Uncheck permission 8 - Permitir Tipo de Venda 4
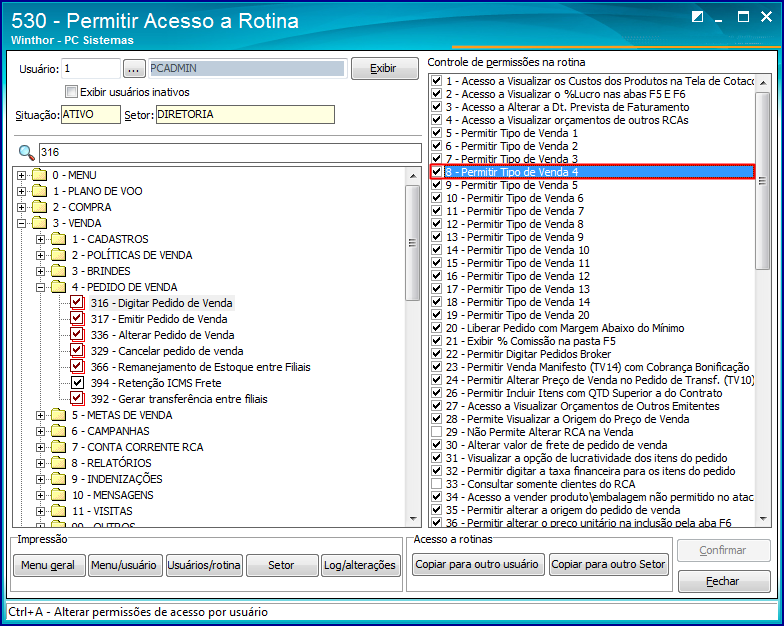The height and width of the screenshot is (626, 784). 436,172
